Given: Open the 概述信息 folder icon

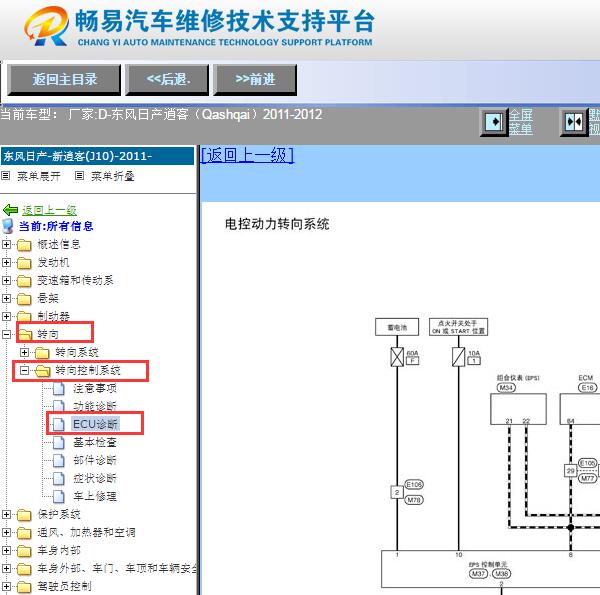Looking at the screenshot, I should [24, 245].
